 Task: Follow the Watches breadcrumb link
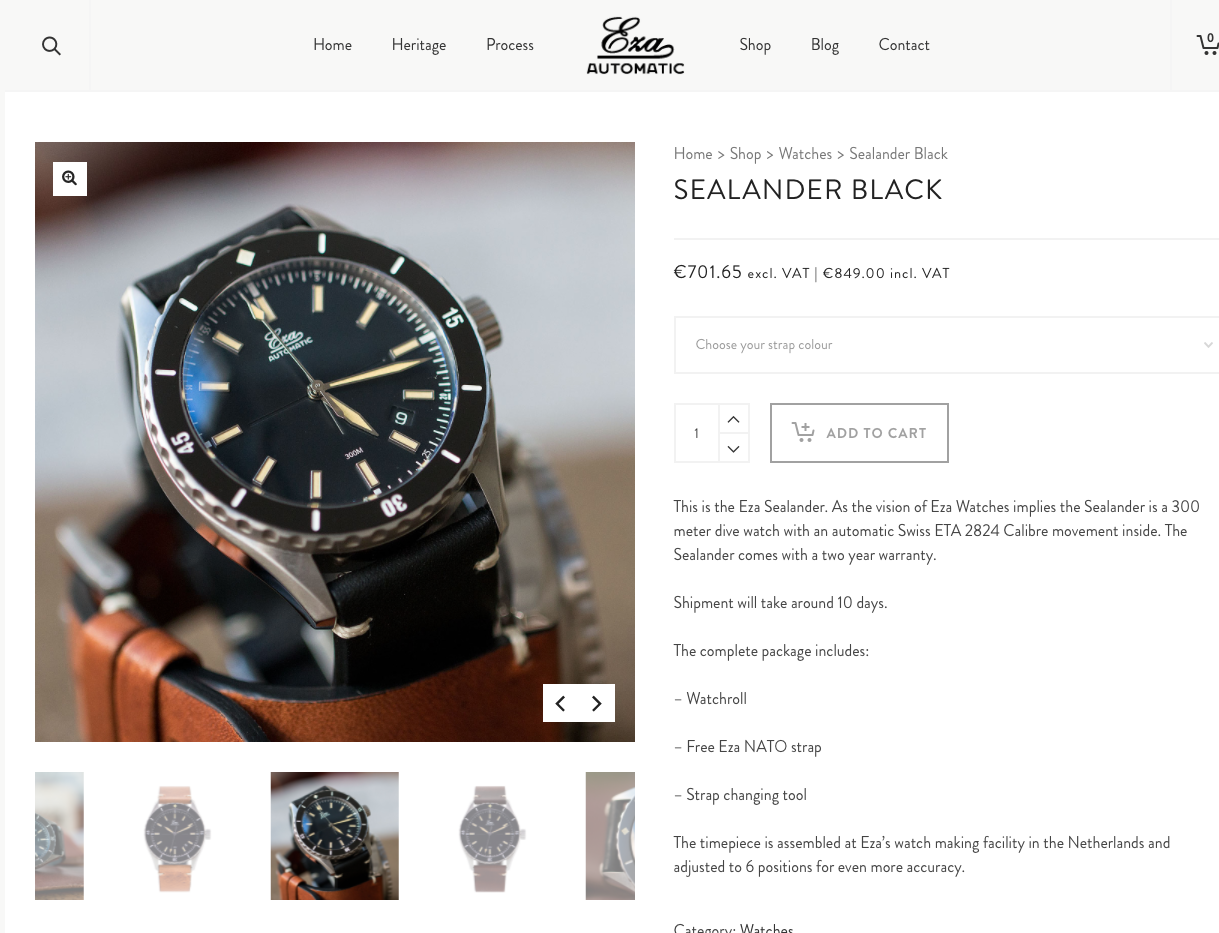(805, 154)
